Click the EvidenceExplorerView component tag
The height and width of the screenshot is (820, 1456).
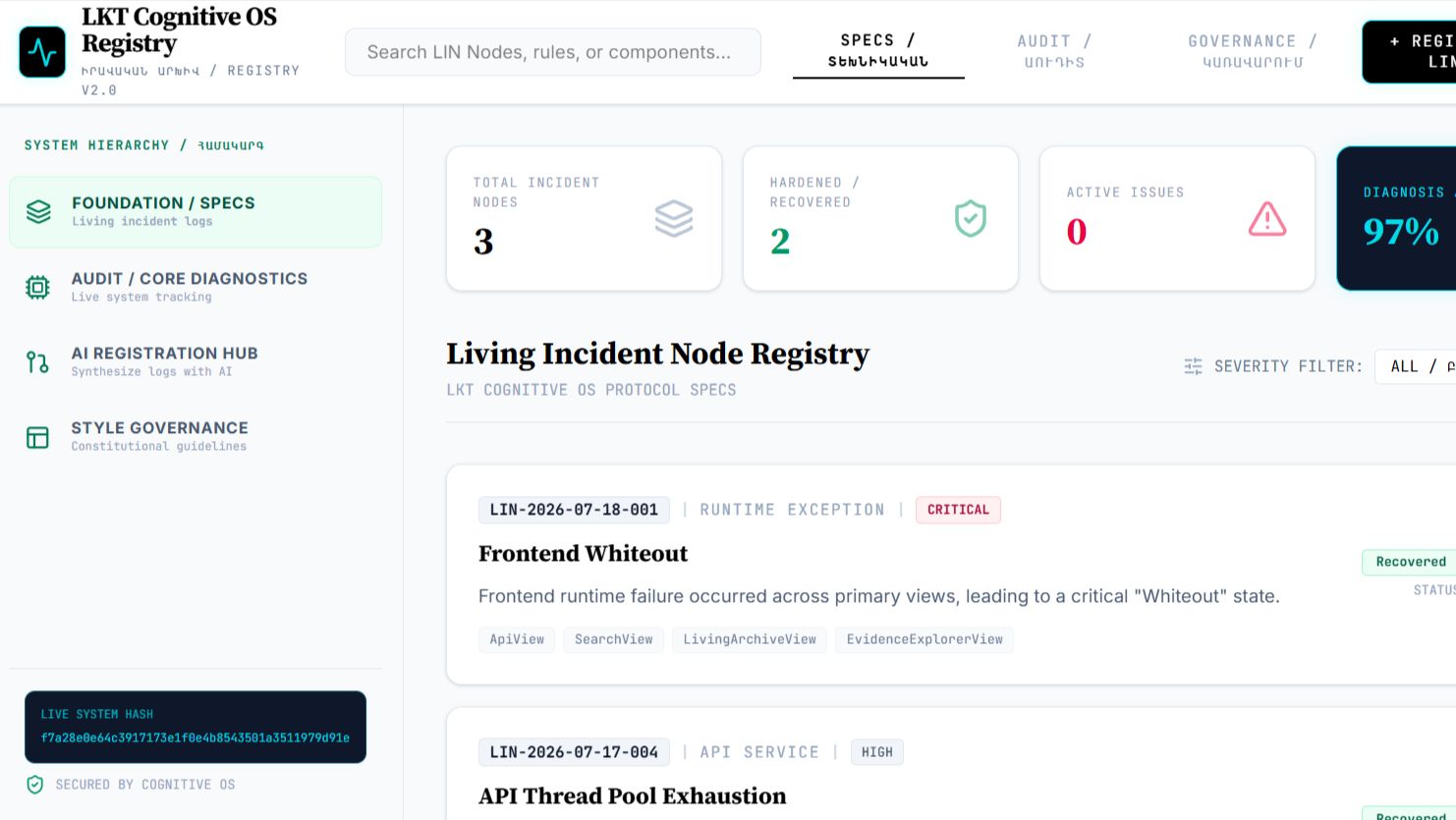coord(924,639)
